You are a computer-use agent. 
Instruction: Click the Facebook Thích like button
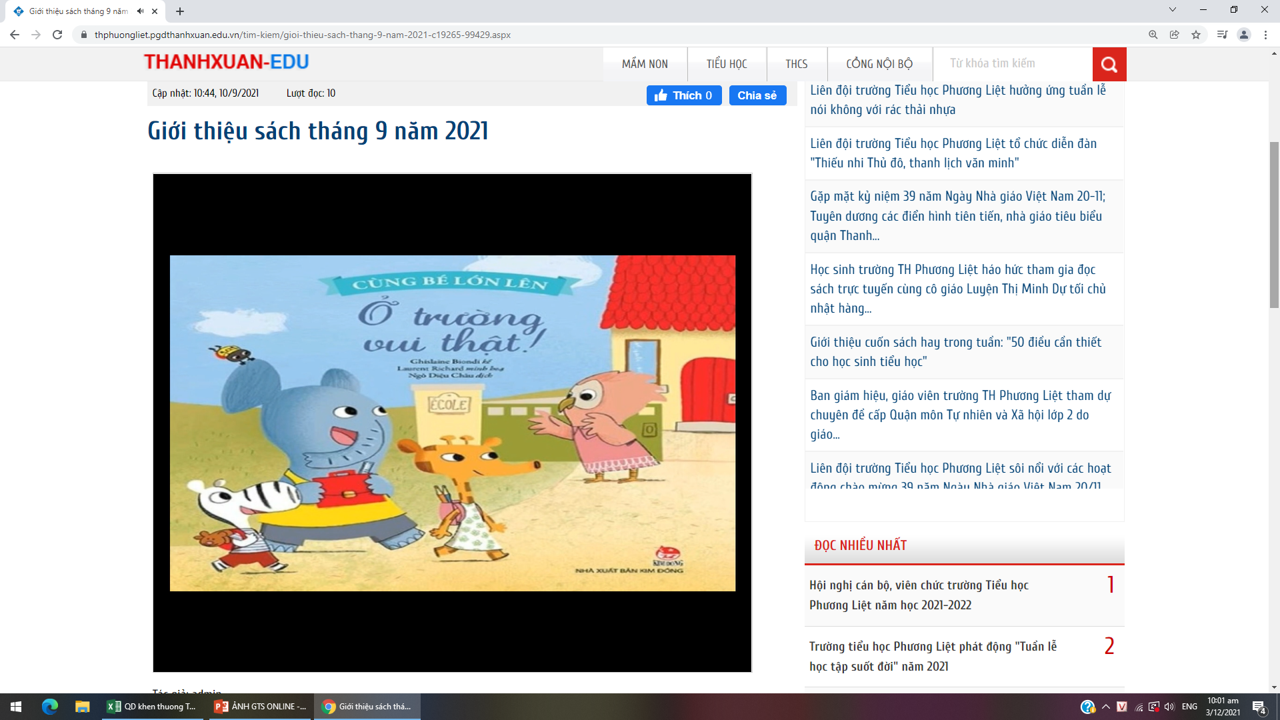[684, 95]
